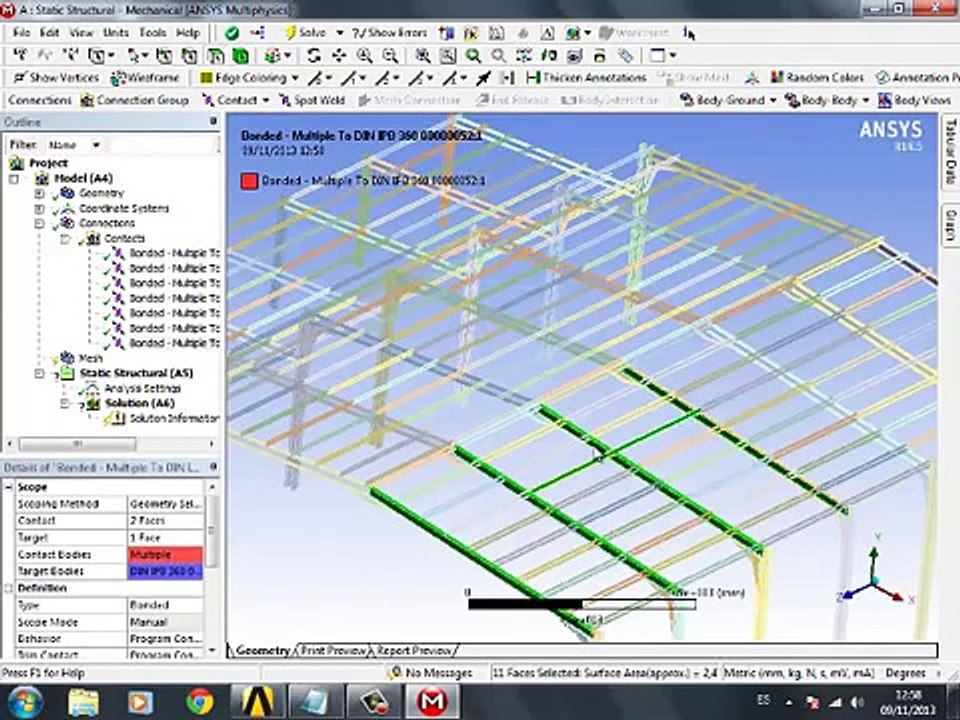Collapse the Solution (A6) node
This screenshot has width=960, height=720.
[65, 403]
